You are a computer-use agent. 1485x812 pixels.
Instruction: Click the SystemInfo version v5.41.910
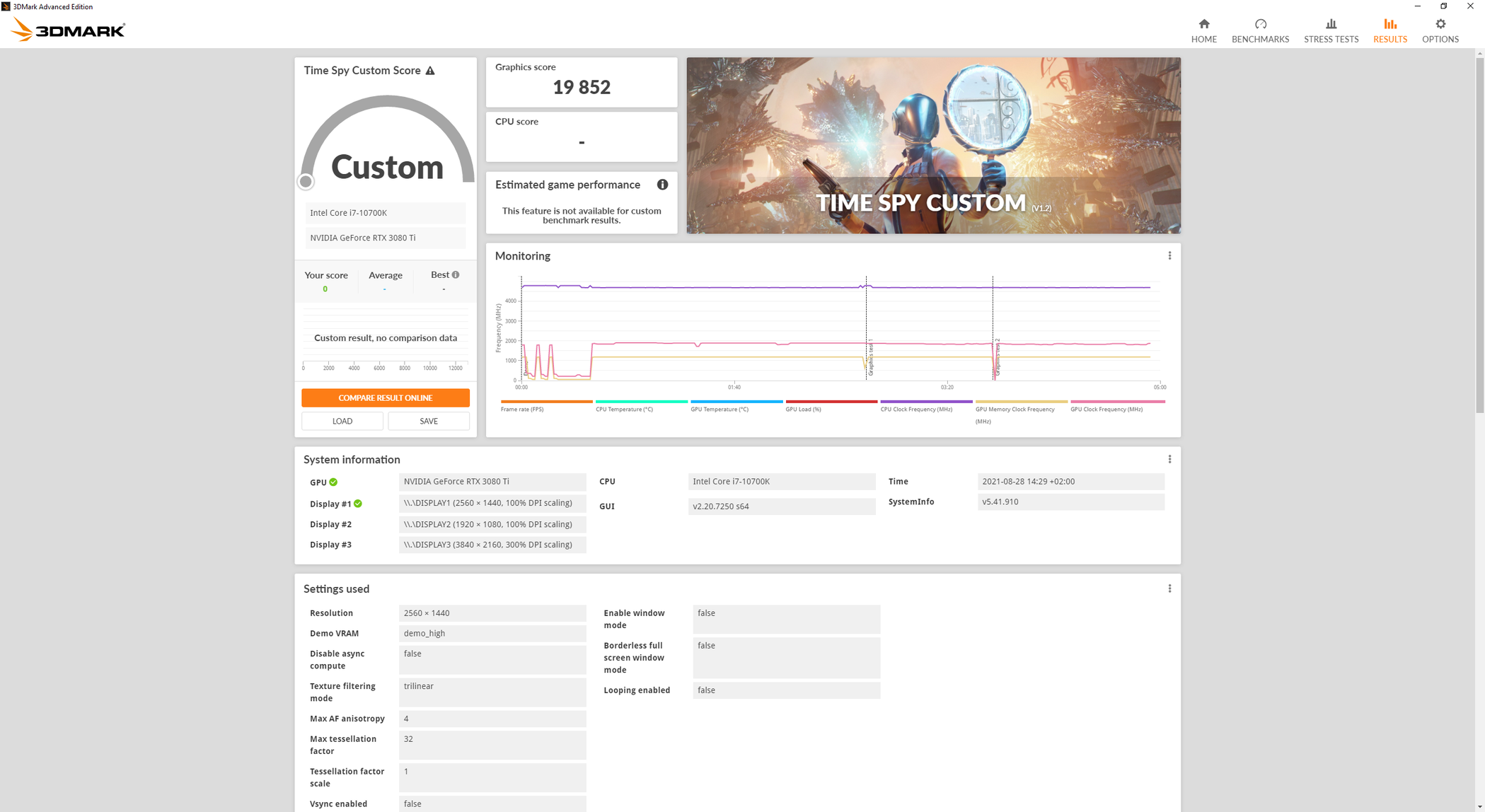coord(1071,501)
